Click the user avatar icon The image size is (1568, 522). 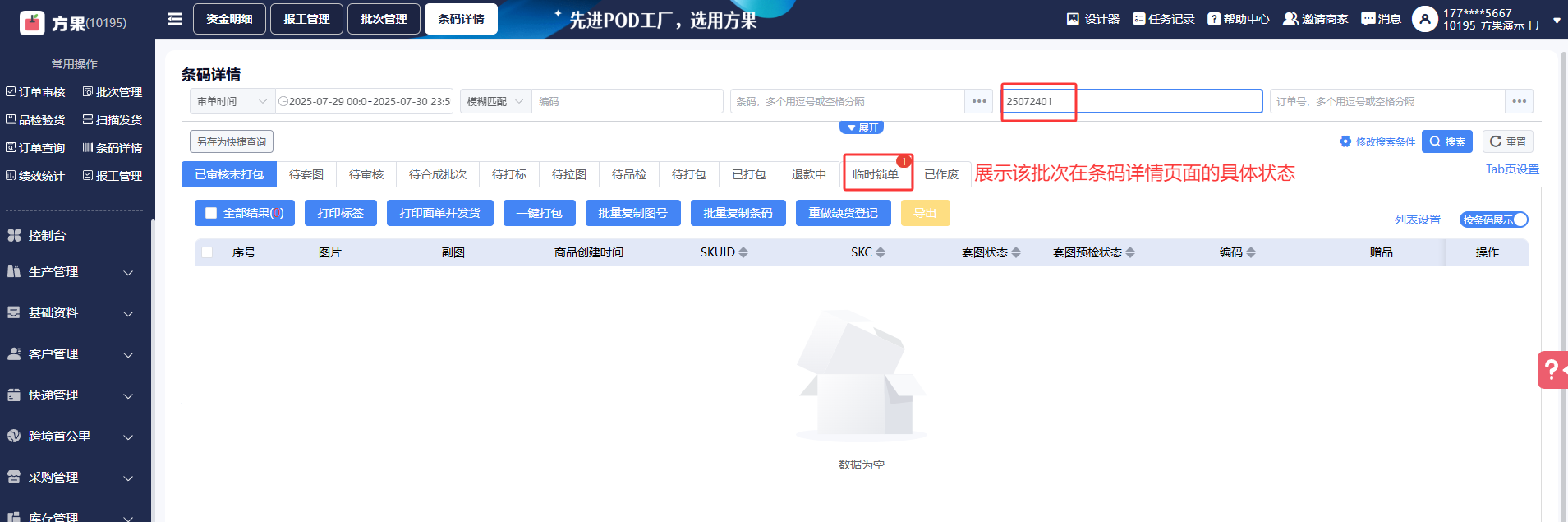(x=1425, y=19)
